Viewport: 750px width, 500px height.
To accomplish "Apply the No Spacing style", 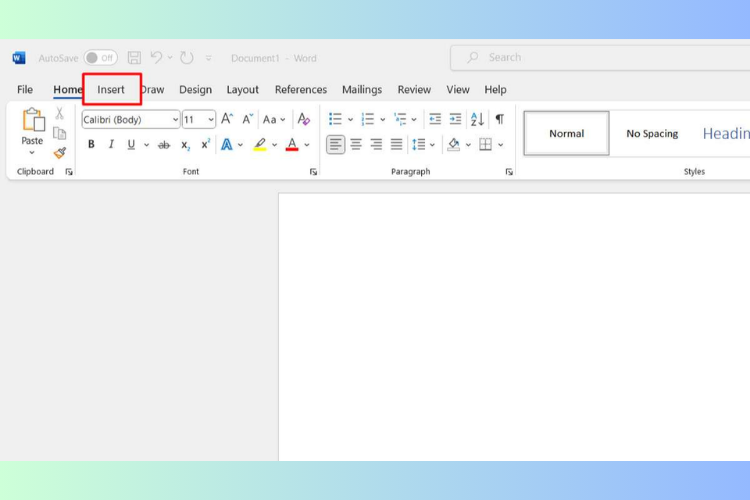I will pyautogui.click(x=652, y=133).
